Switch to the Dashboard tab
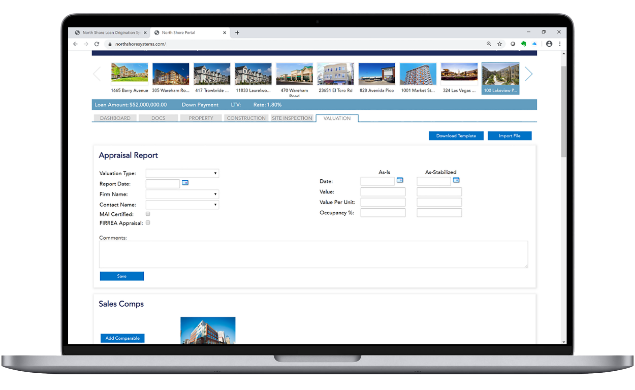Image resolution: width=635 pixels, height=390 pixels. click(x=115, y=118)
